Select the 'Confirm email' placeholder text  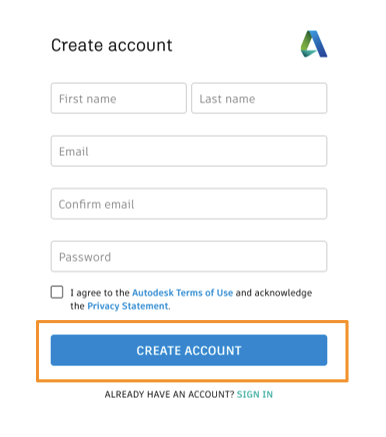pos(96,204)
